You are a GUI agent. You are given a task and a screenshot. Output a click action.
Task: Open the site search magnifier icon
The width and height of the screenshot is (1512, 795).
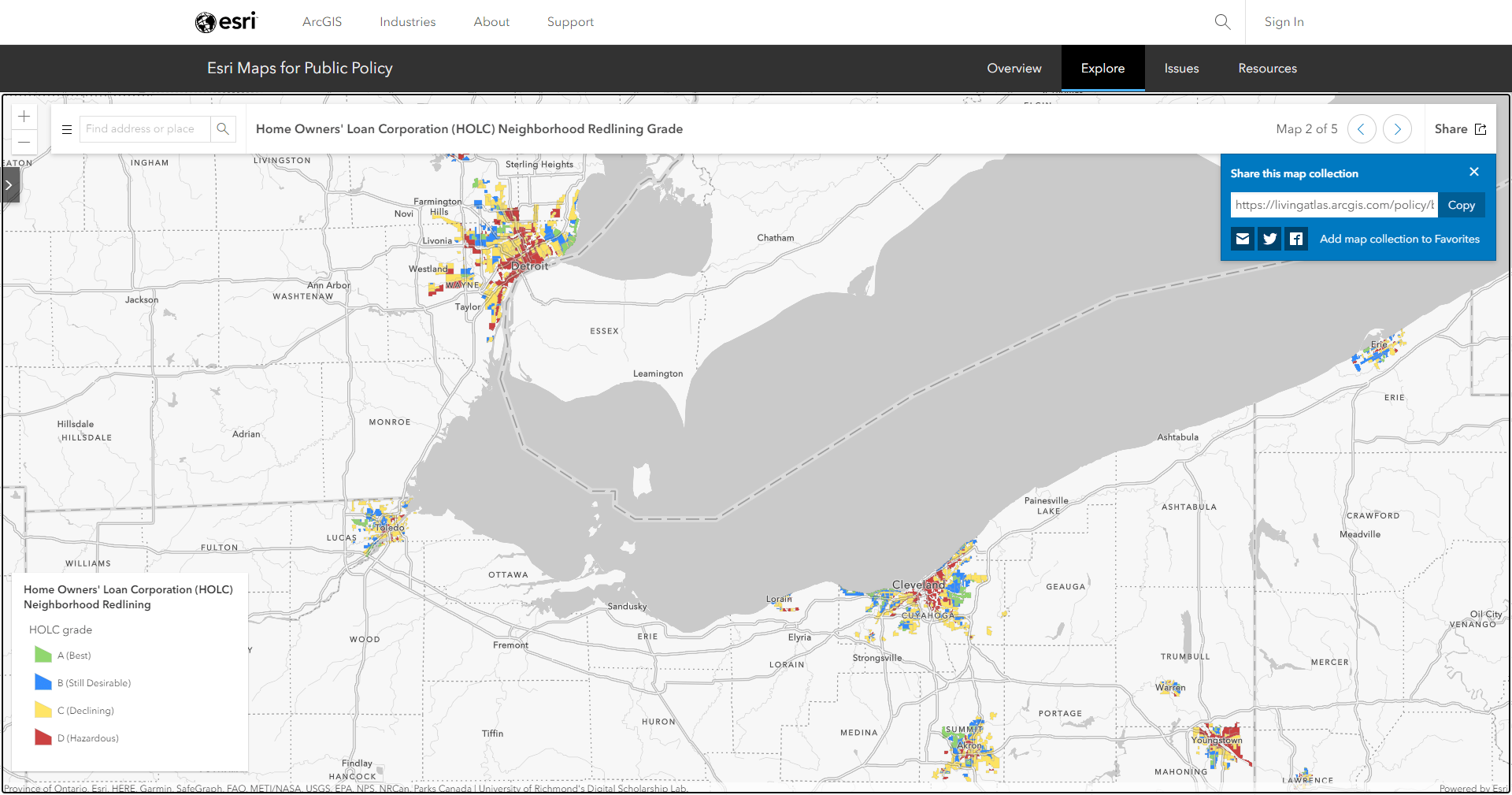tap(1222, 22)
